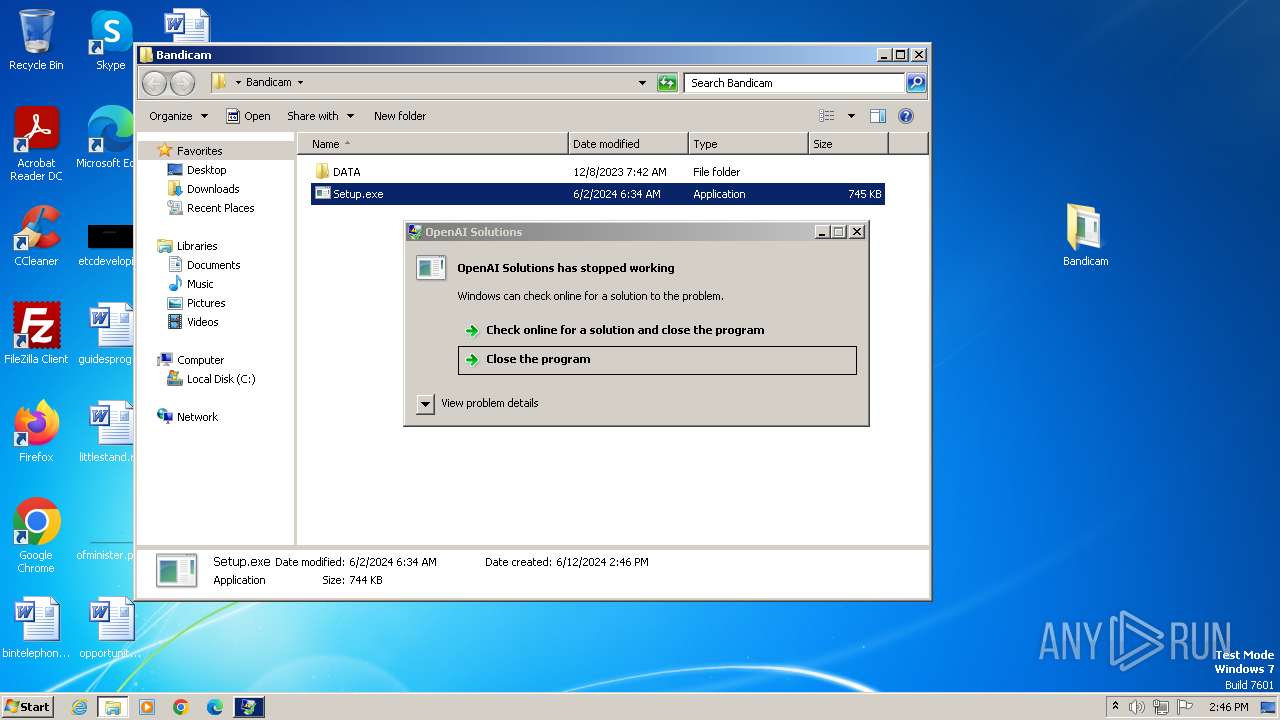1280x720 pixels.
Task: Select Favorites in navigation pane
Action: coord(199,151)
